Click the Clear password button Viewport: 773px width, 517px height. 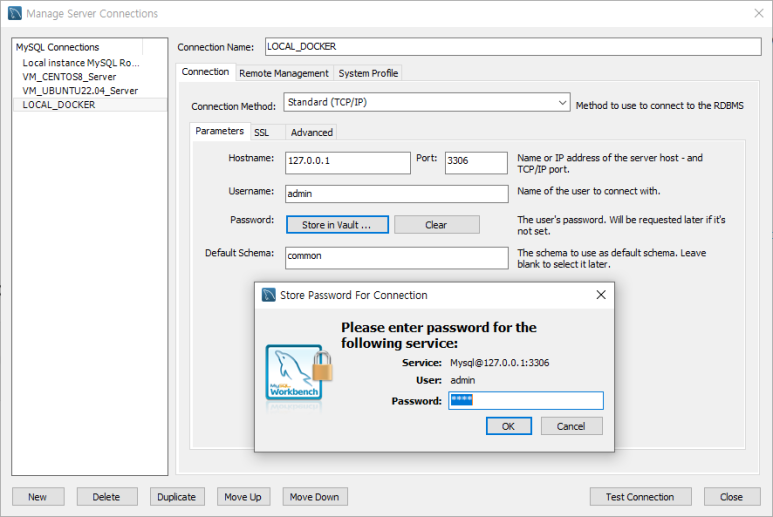pyautogui.click(x=437, y=225)
